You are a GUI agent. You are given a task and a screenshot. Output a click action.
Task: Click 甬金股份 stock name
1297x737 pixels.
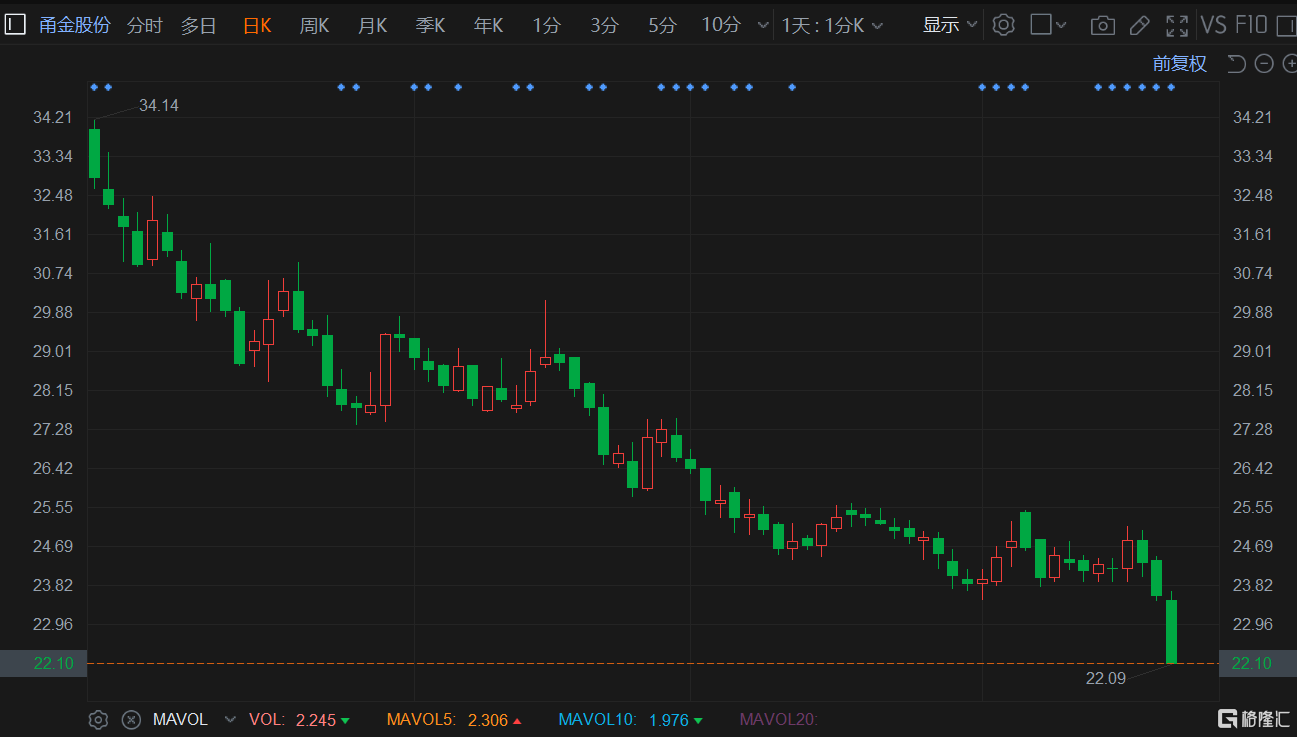click(x=75, y=25)
